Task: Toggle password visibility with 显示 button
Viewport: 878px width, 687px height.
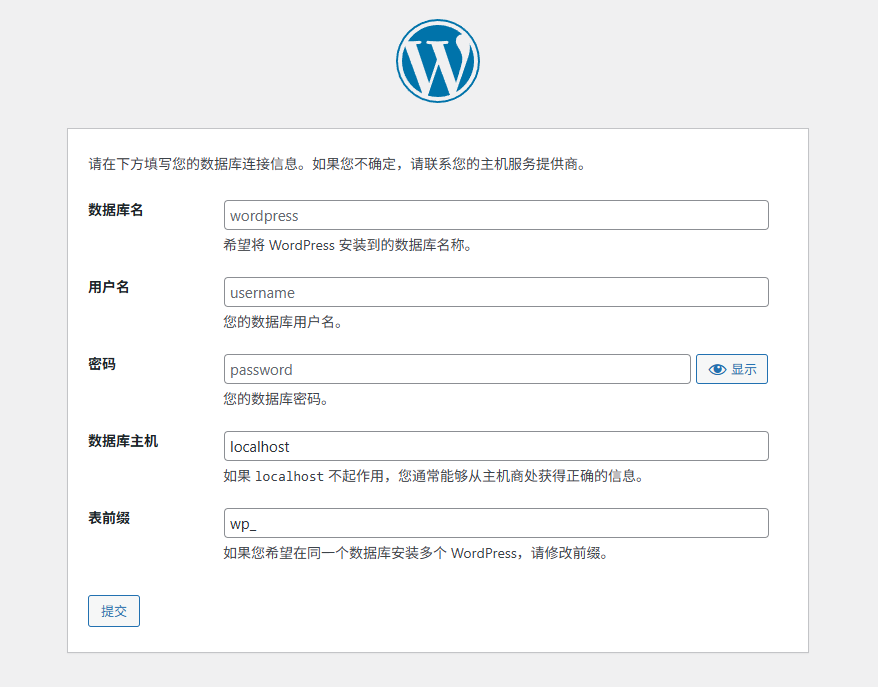Action: pyautogui.click(x=732, y=369)
